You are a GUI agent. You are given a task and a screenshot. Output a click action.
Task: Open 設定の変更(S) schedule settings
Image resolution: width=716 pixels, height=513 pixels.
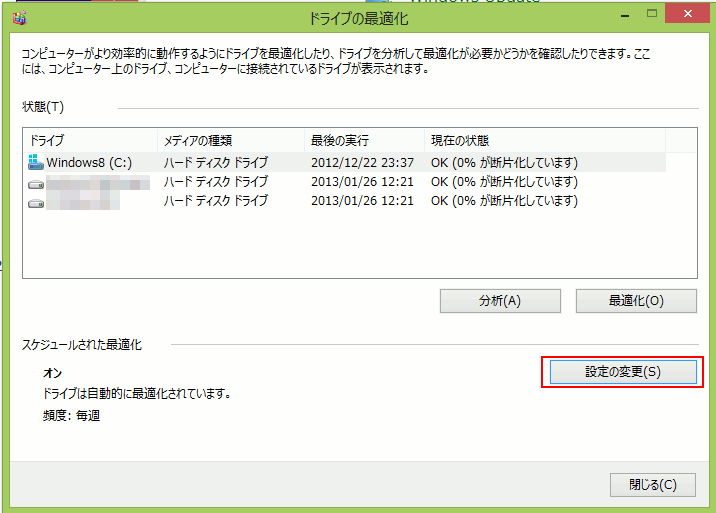click(x=623, y=372)
